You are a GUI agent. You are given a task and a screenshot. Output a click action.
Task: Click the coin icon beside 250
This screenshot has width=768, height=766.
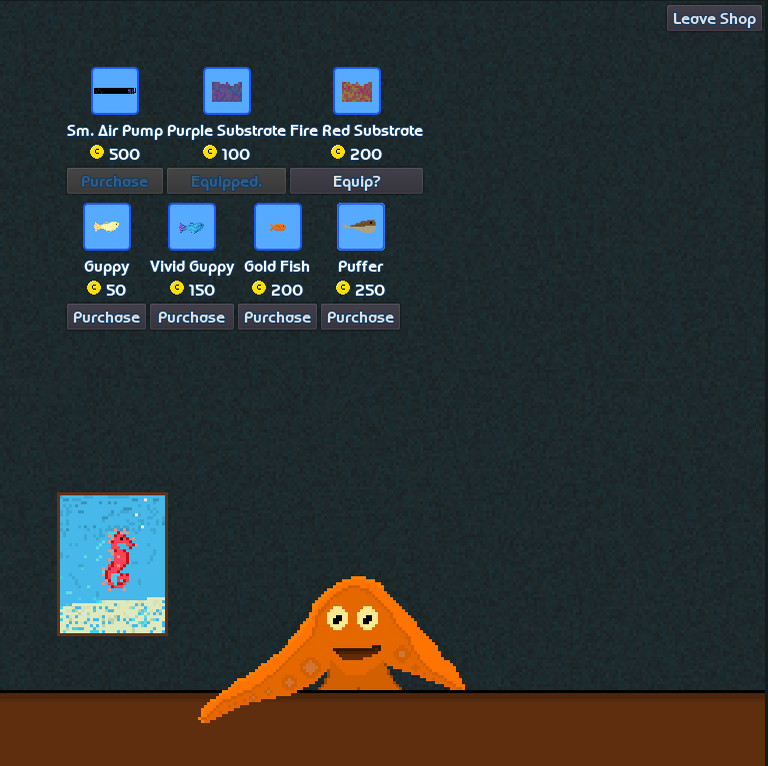(x=343, y=288)
